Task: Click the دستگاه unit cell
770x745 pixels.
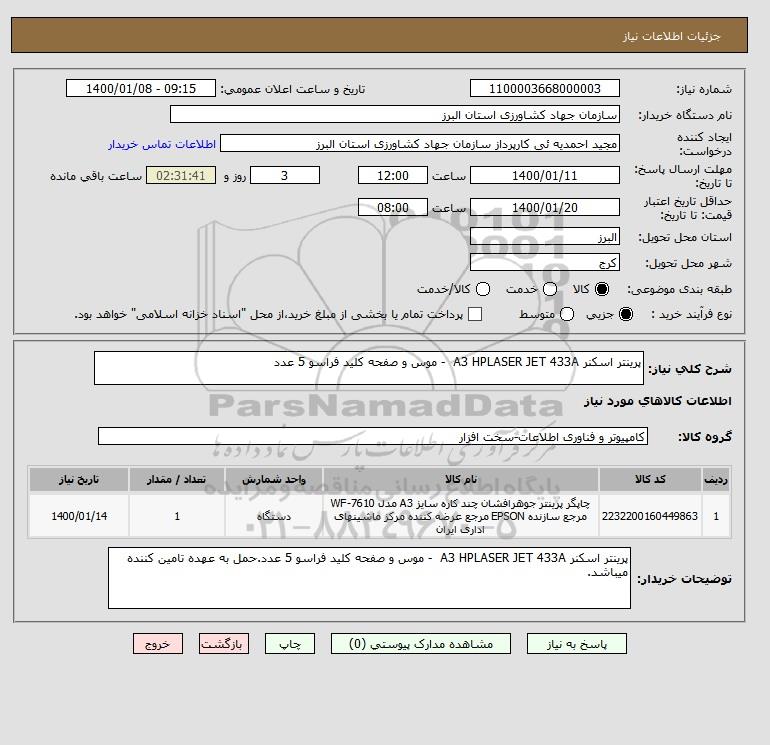Action: coord(274,516)
